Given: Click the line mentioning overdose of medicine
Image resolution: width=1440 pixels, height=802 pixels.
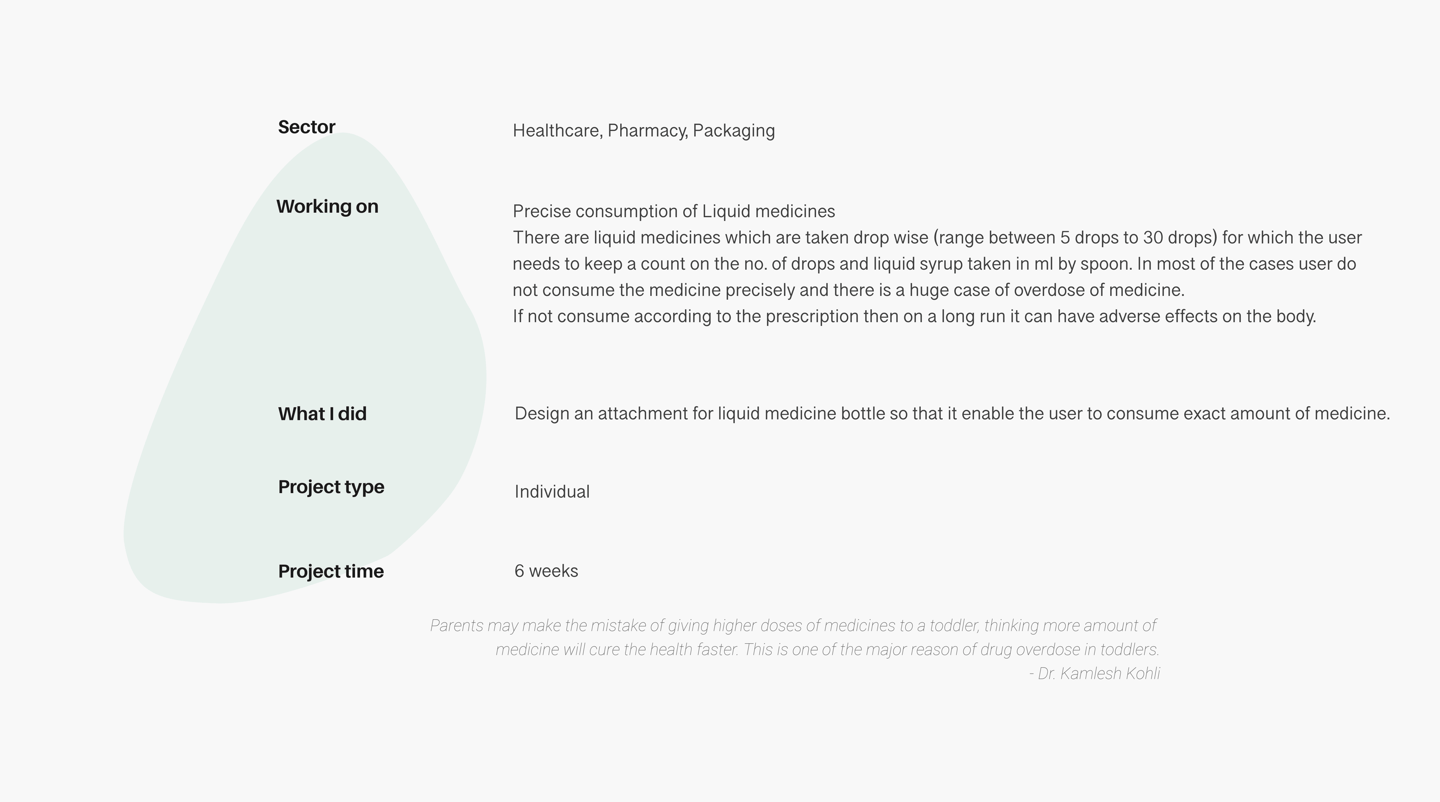Looking at the screenshot, I should coord(848,290).
